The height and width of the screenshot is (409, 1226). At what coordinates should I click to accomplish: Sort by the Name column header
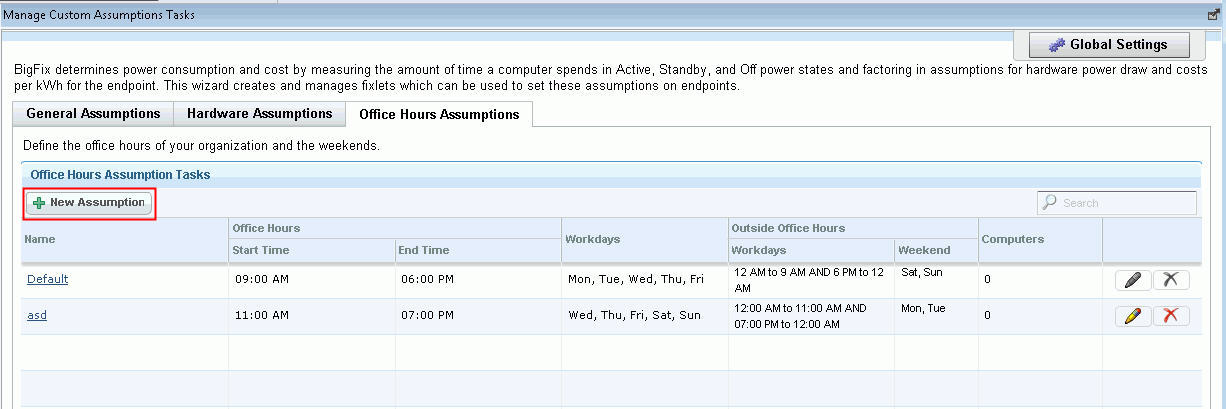[40, 240]
